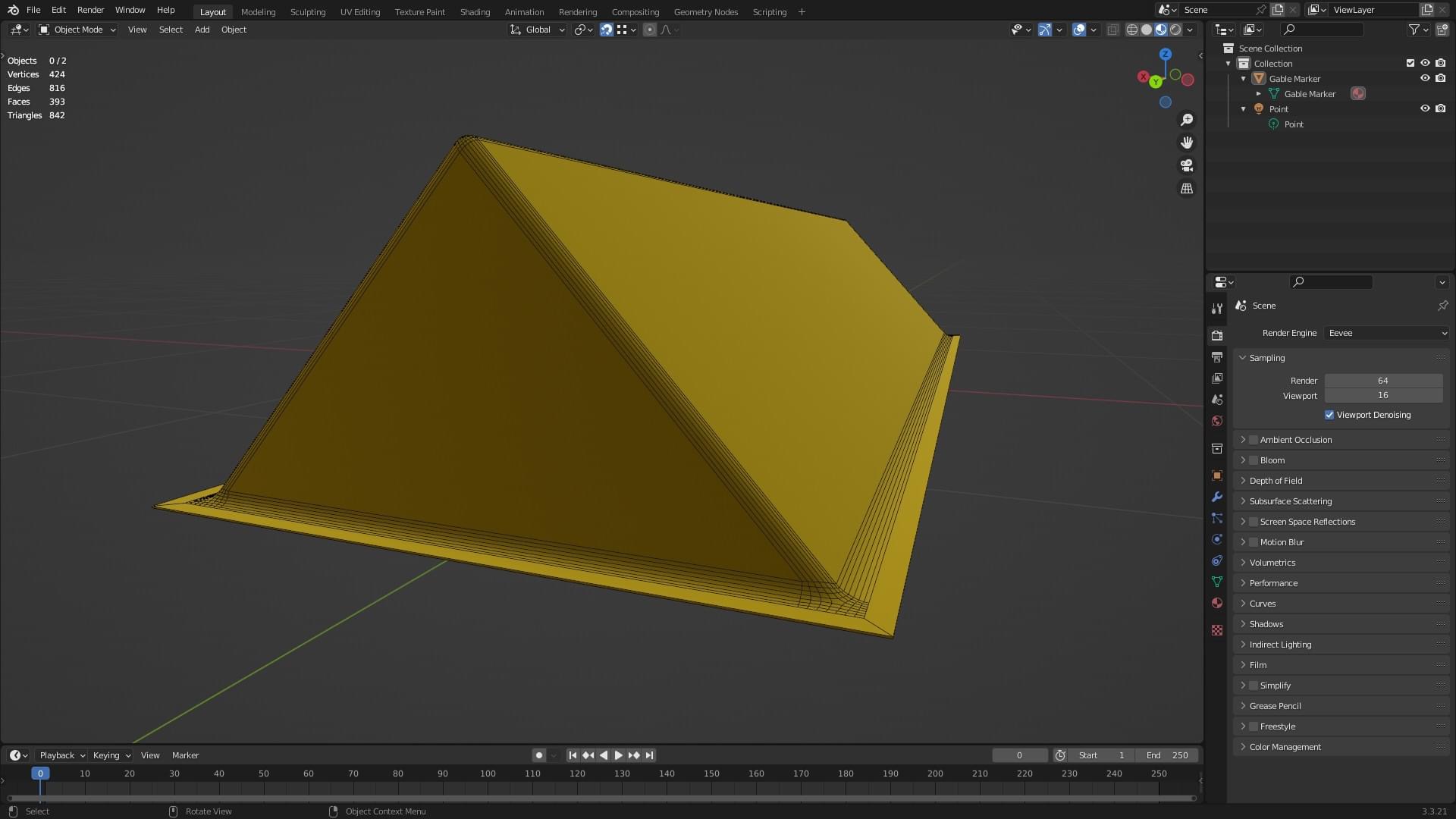Toggle camera view icon

click(1187, 165)
